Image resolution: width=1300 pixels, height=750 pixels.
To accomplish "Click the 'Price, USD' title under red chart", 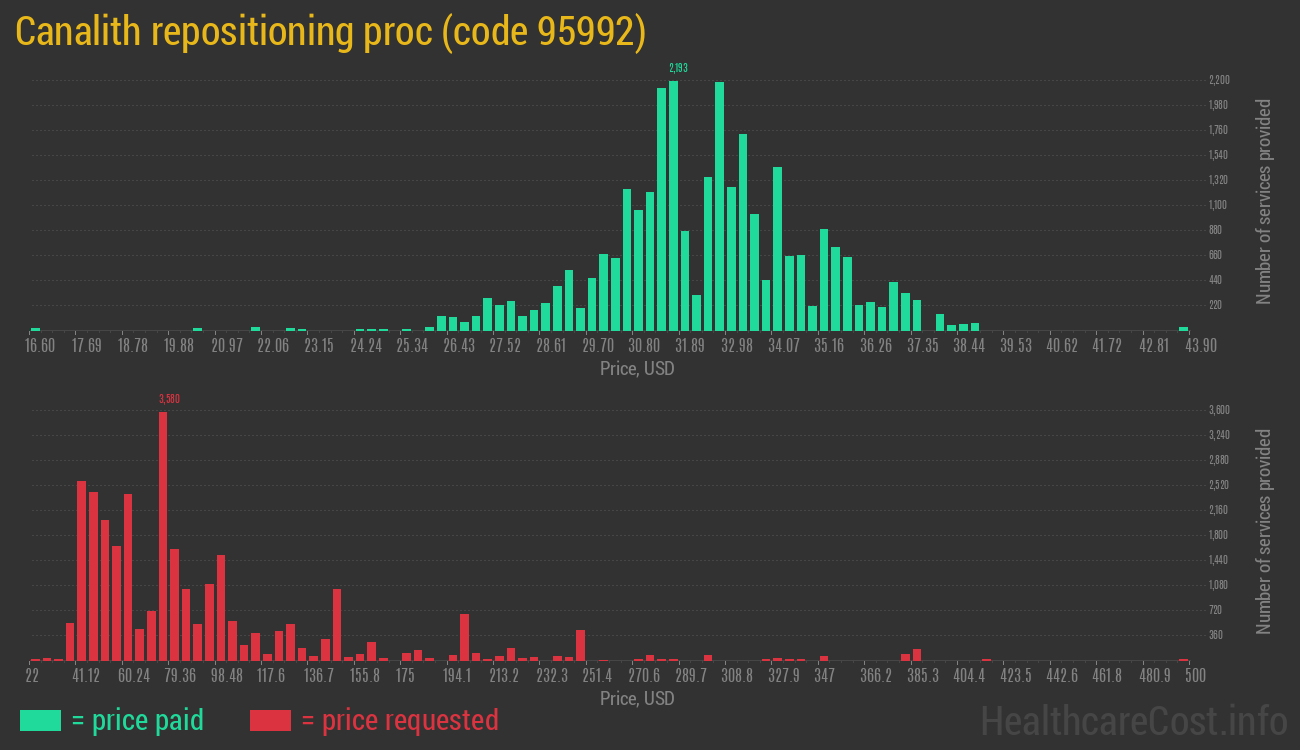I will pyautogui.click(x=637, y=699).
